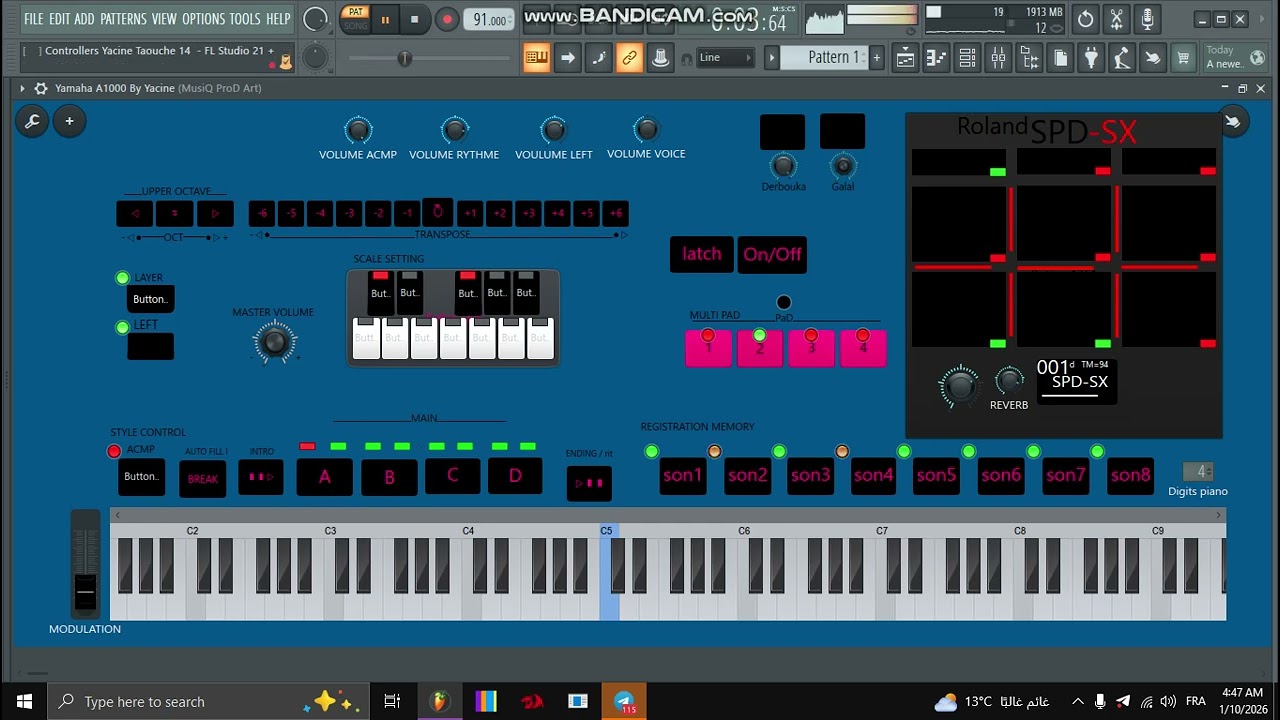Click the round plus button in plugin

[69, 121]
